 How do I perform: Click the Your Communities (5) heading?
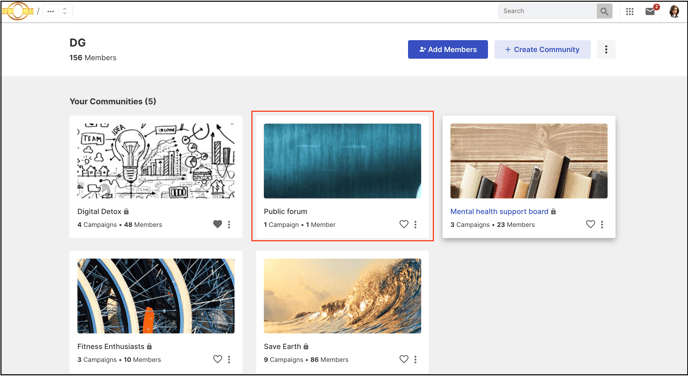(x=113, y=101)
